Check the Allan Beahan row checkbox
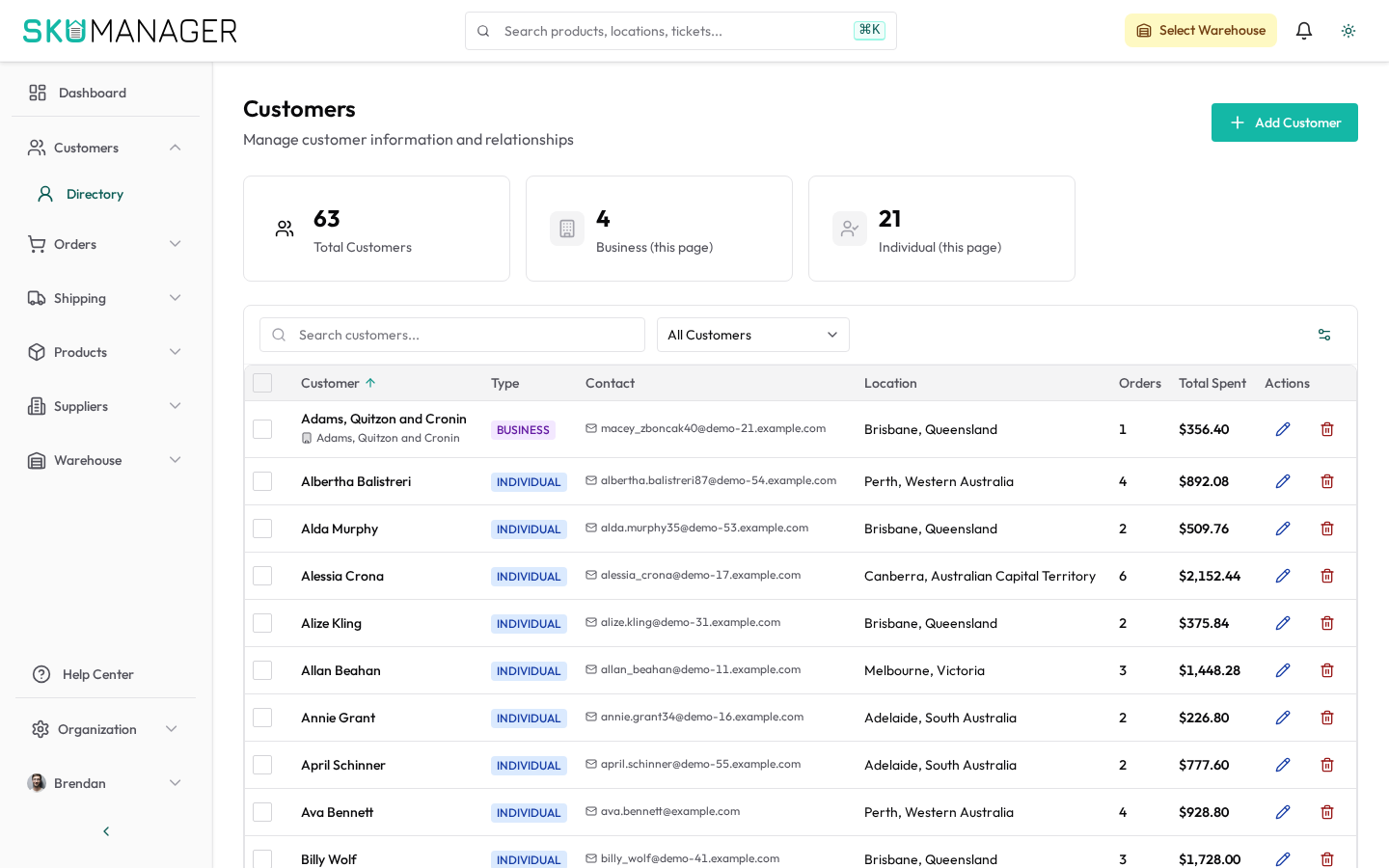The width and height of the screenshot is (1389, 868). [262, 670]
